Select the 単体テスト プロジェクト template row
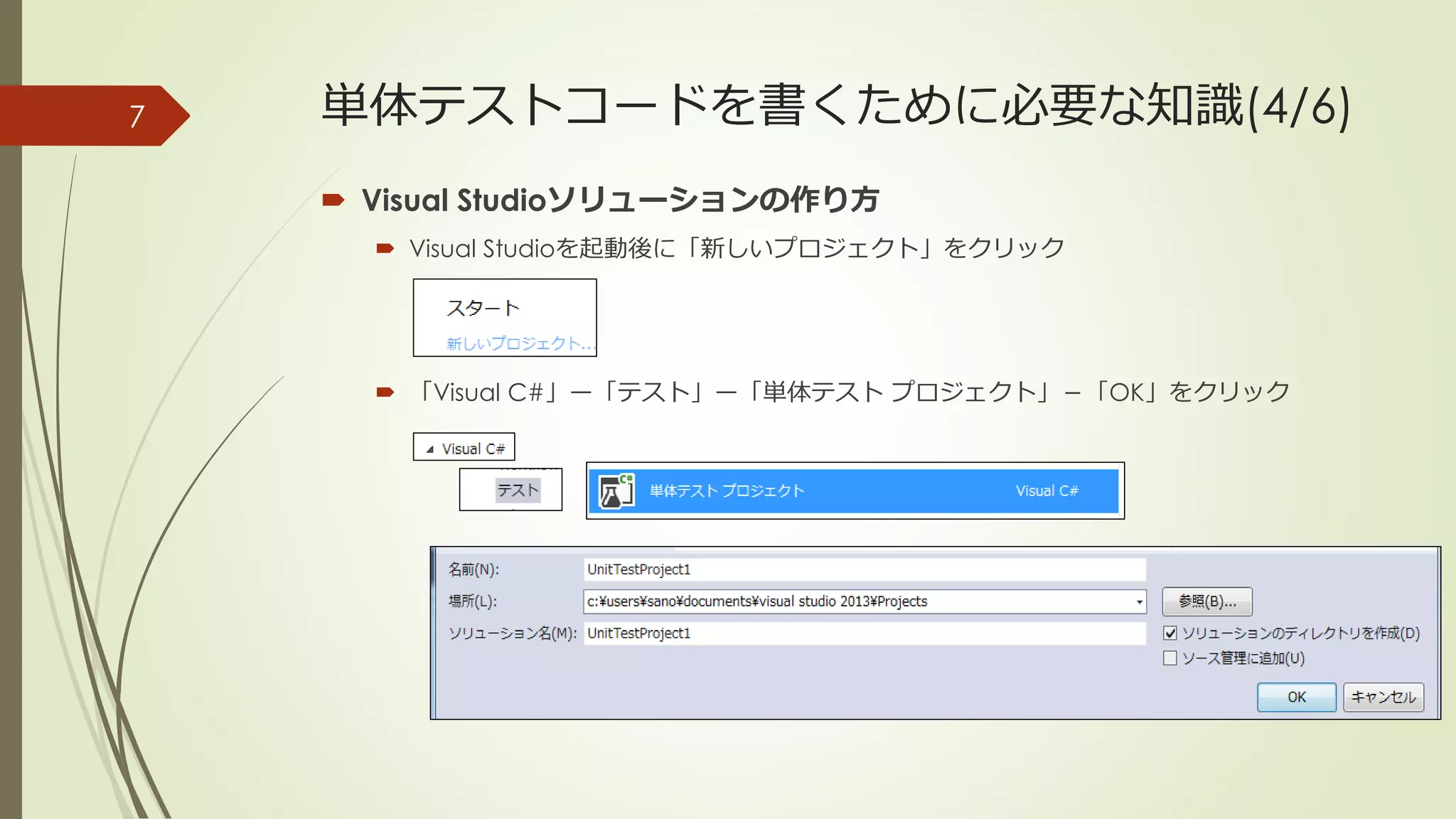The width and height of the screenshot is (1456, 819). coord(854,491)
